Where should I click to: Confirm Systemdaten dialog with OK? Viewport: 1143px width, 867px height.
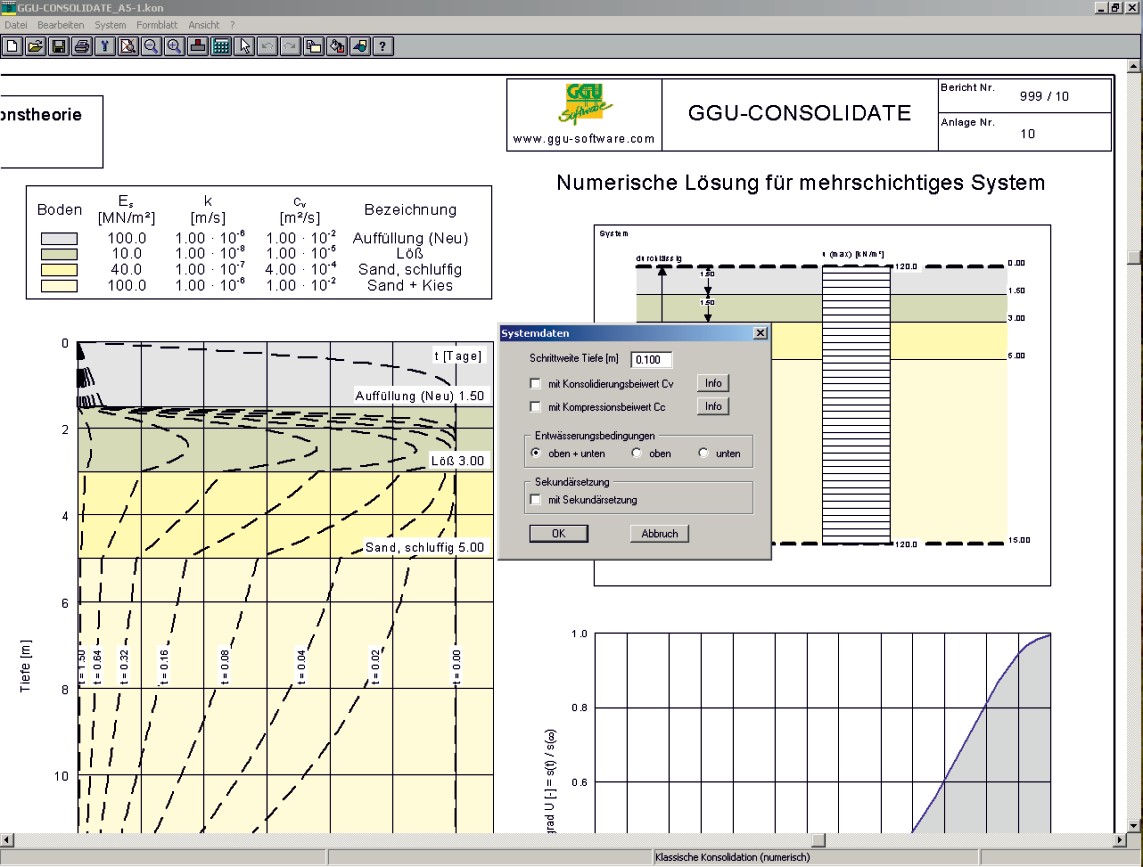click(558, 534)
